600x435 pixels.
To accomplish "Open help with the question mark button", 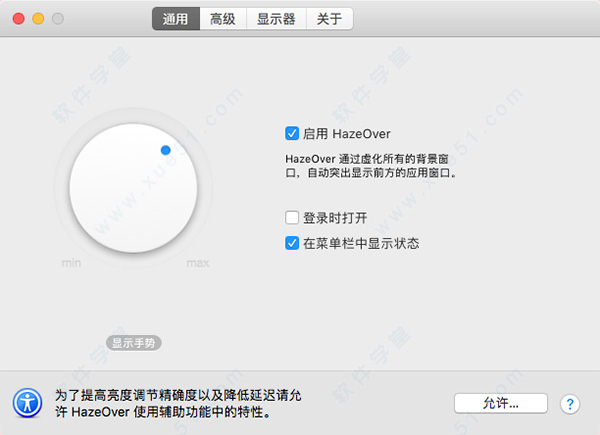I will pos(570,404).
